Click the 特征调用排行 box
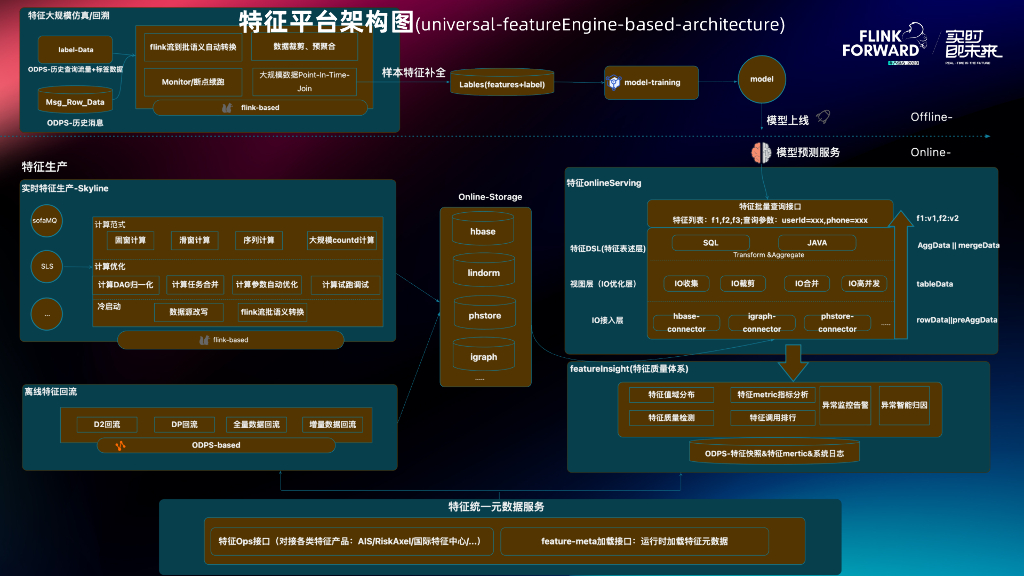 coord(773,418)
